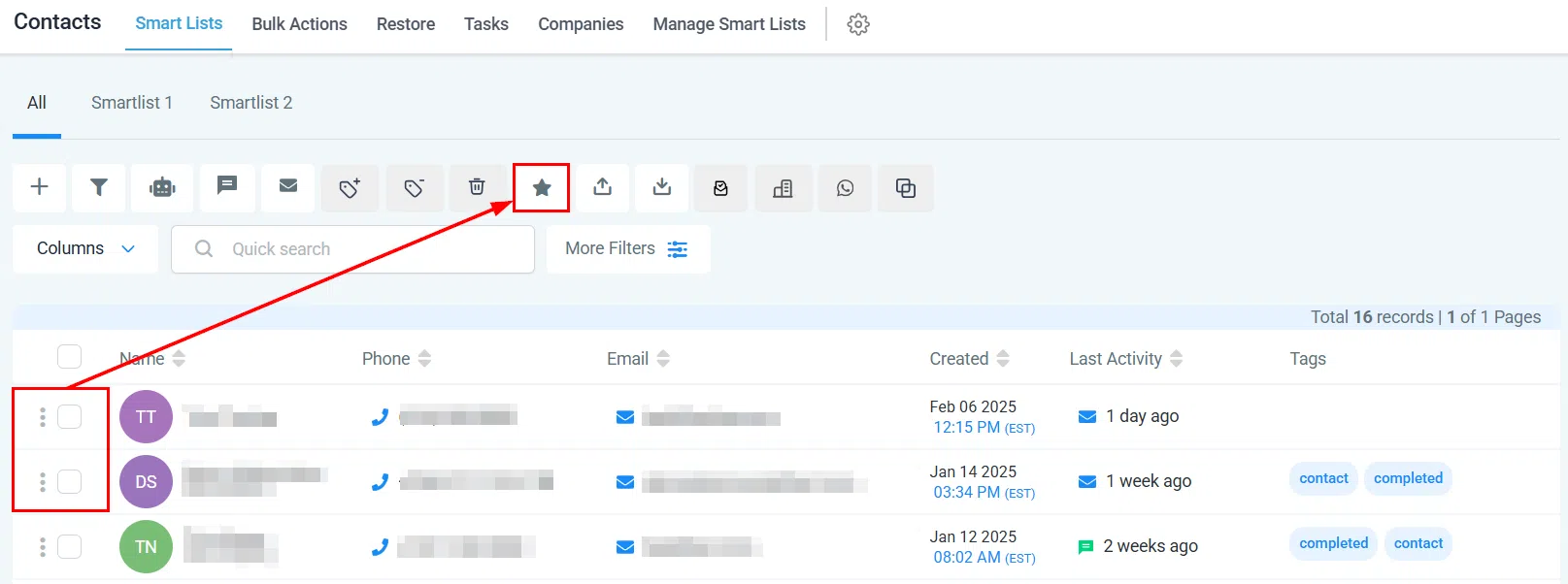Open the Companies tab
This screenshot has height=584, width=1568.
point(581,24)
